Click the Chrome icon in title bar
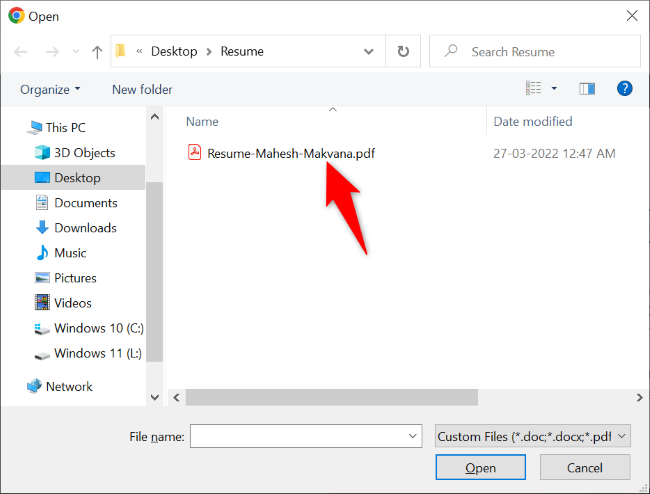 [16, 16]
